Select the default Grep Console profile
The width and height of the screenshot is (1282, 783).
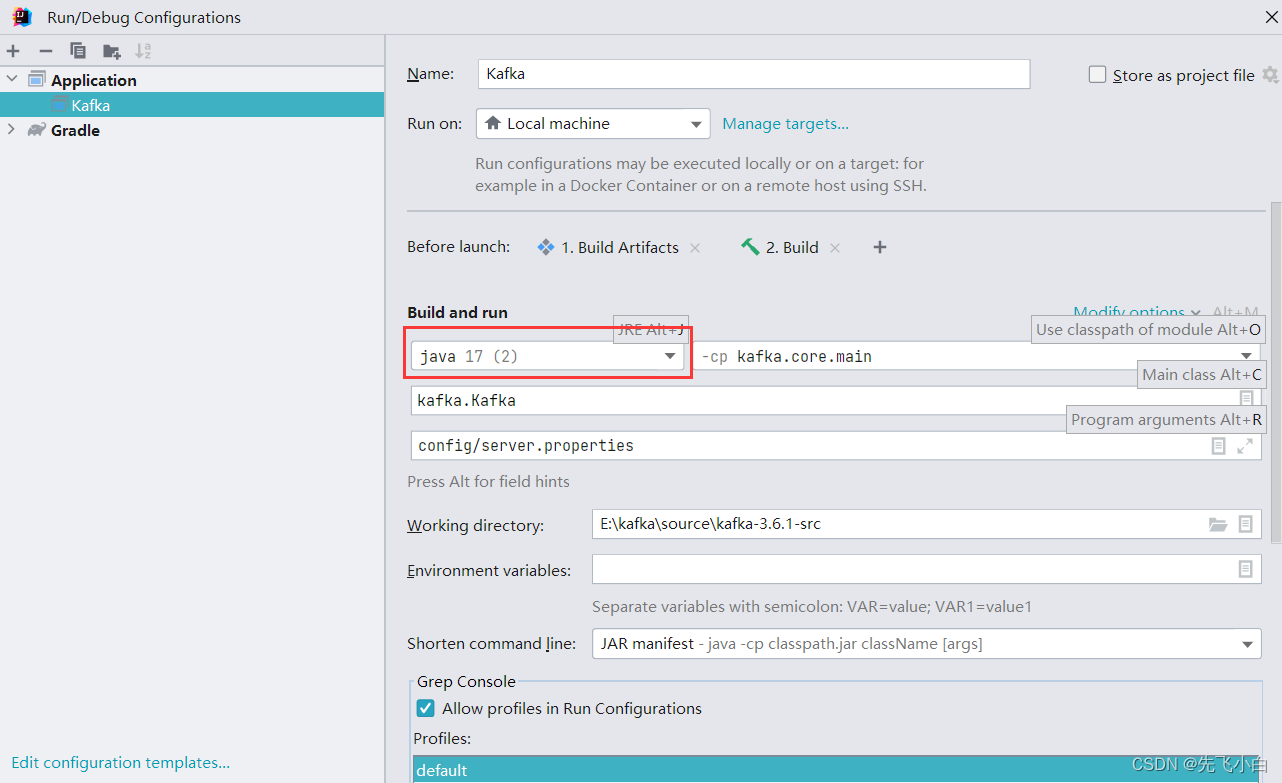pos(837,770)
